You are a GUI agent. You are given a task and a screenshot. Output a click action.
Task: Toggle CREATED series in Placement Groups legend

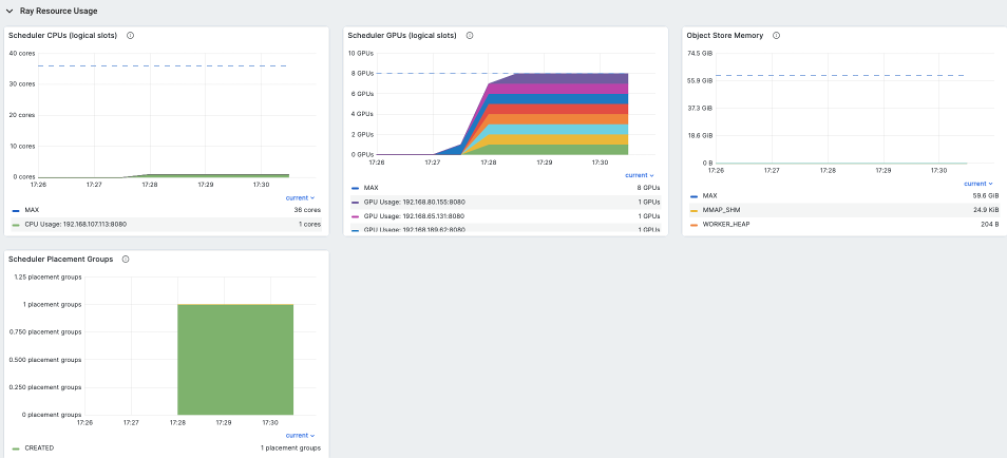[39, 448]
